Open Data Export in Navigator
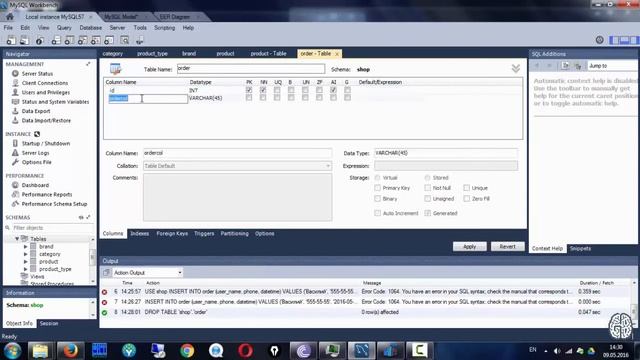 [x=36, y=111]
